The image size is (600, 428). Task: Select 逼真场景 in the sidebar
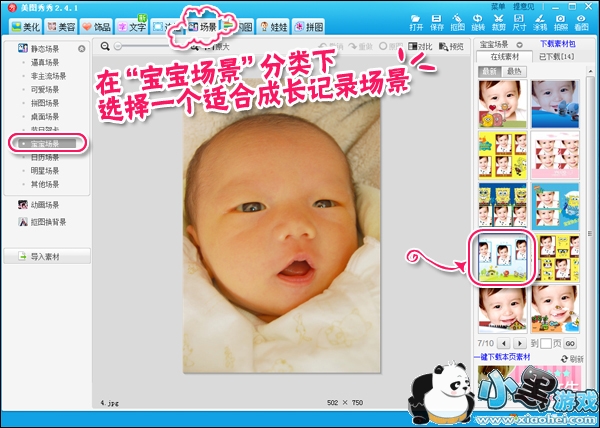[x=45, y=62]
